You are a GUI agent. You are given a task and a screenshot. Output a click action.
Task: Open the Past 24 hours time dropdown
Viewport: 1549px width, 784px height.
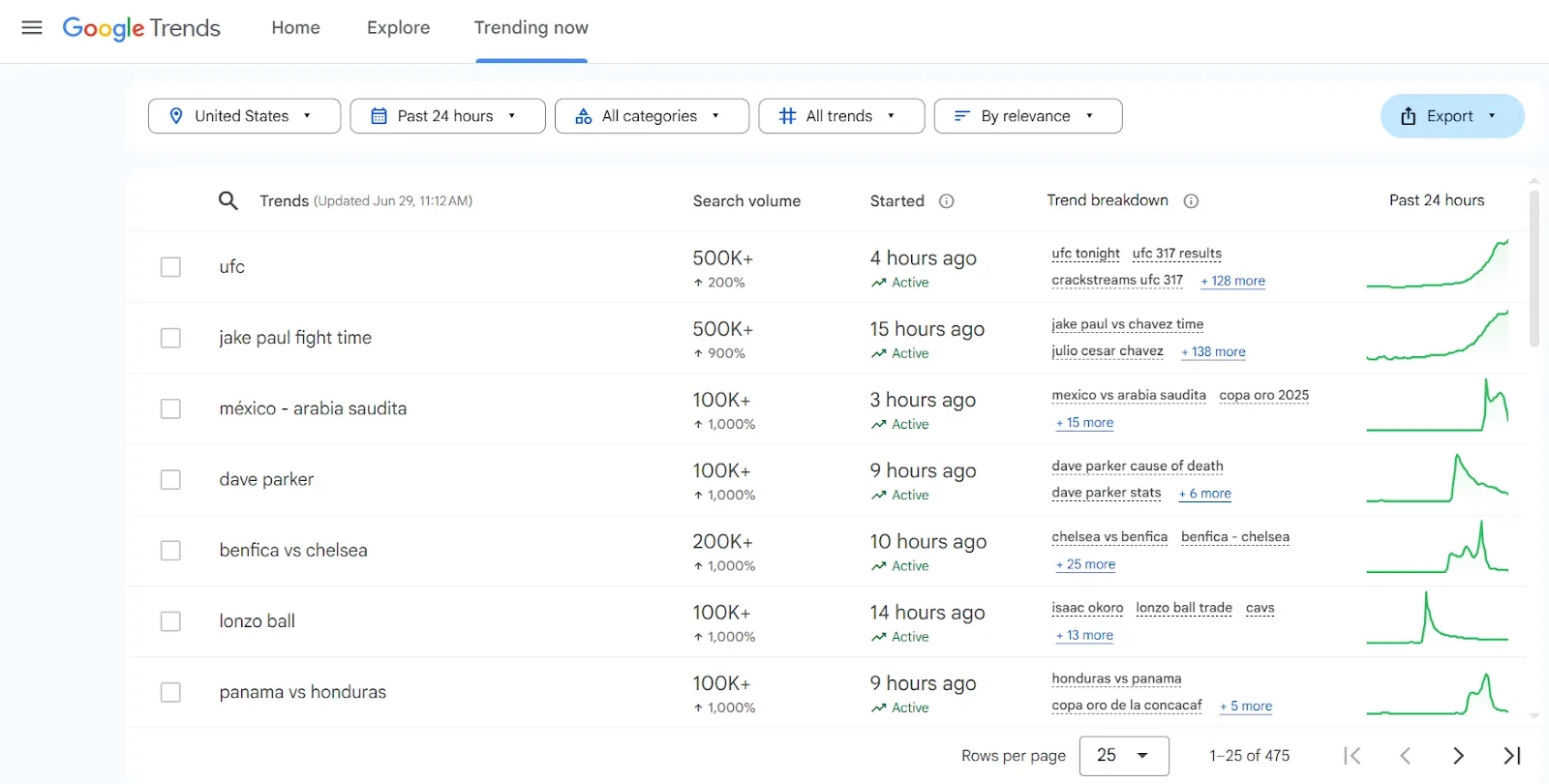447,116
